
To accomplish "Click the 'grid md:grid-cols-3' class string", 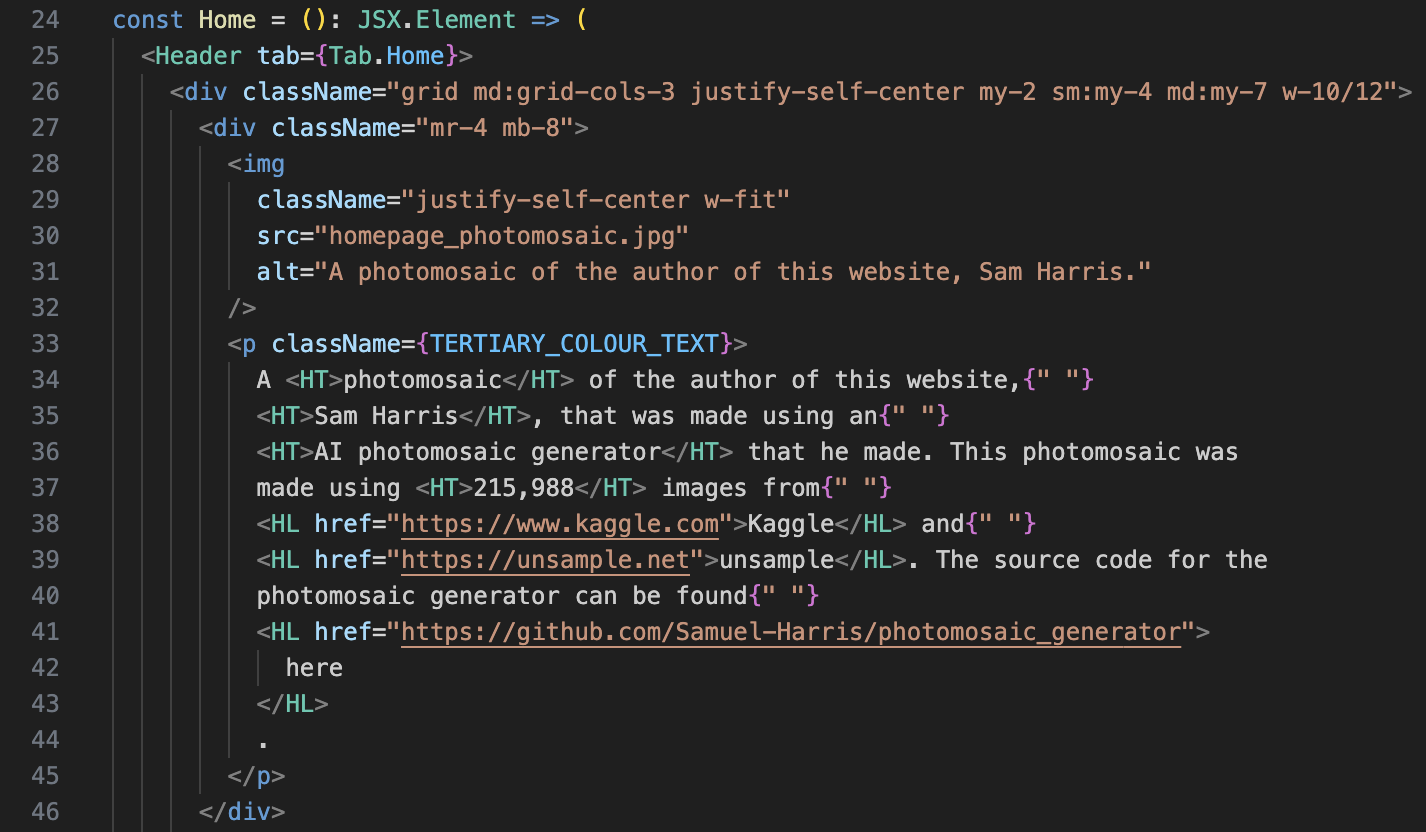I will pyautogui.click(x=539, y=91).
